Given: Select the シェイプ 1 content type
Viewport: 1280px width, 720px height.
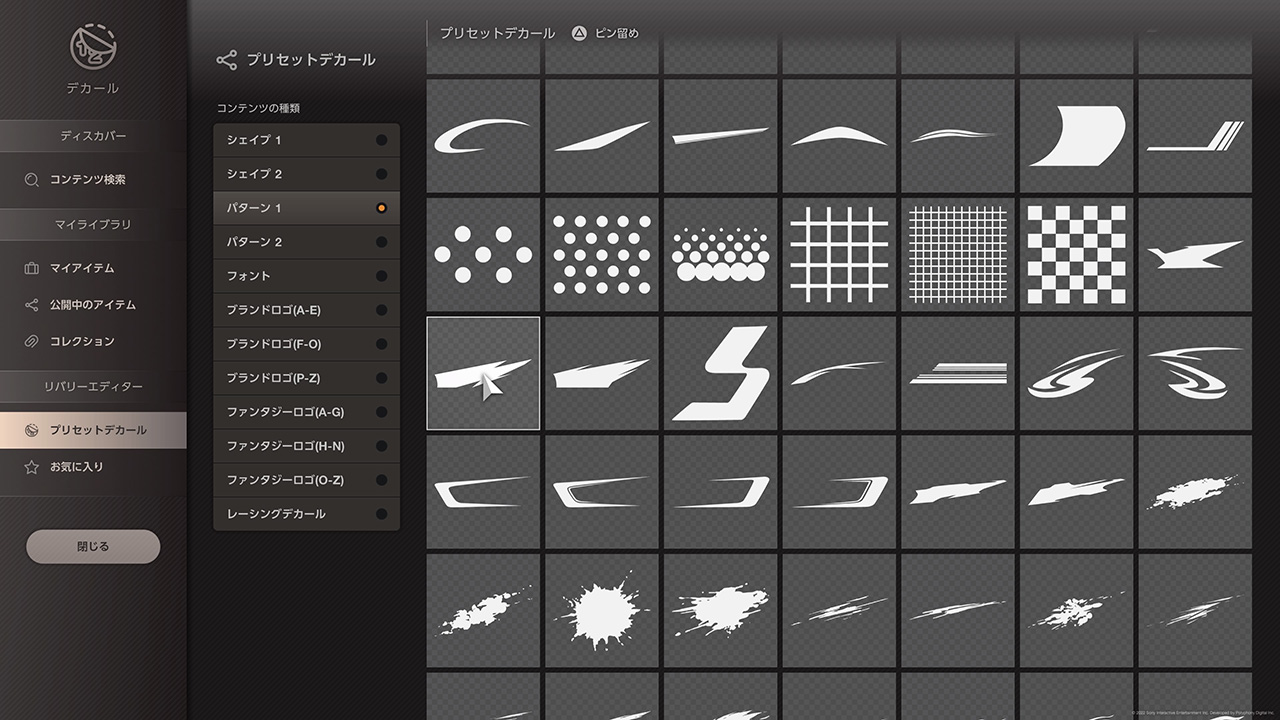Looking at the screenshot, I should tap(306, 140).
